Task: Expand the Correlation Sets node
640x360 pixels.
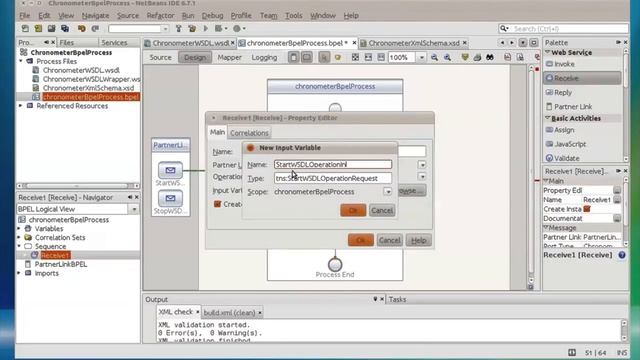Action: pos(19,238)
